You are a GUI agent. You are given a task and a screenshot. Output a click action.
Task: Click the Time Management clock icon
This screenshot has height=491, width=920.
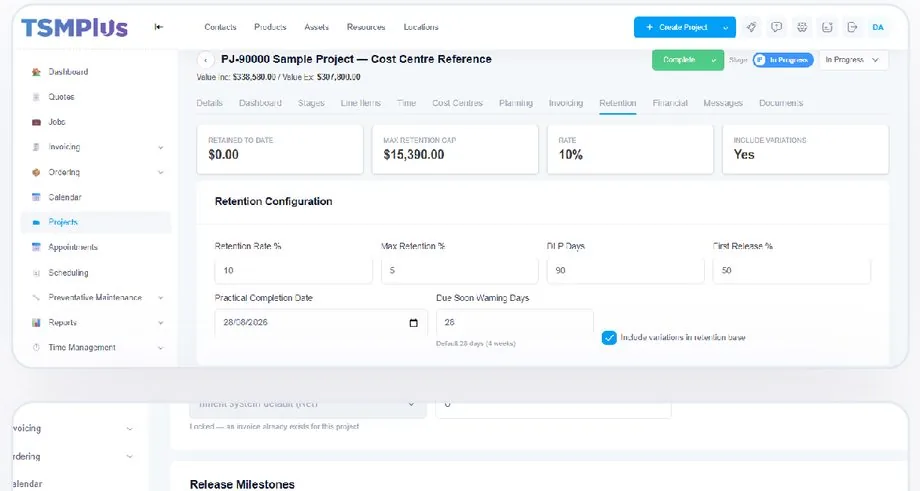[36, 347]
